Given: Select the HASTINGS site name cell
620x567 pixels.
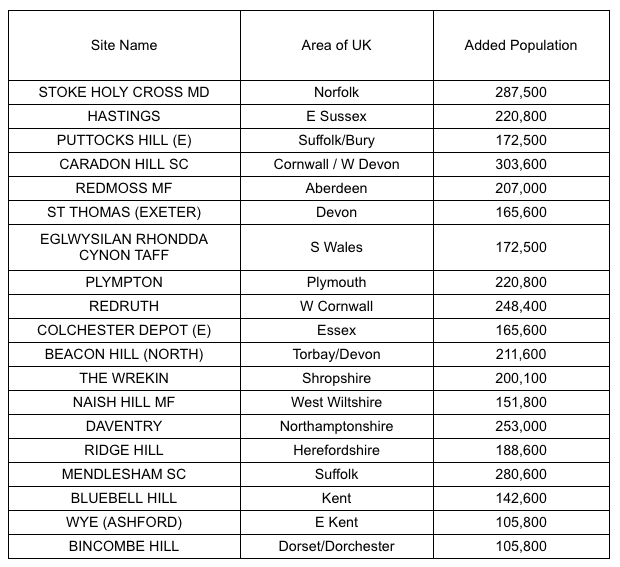Looking at the screenshot, I should coord(124,117).
